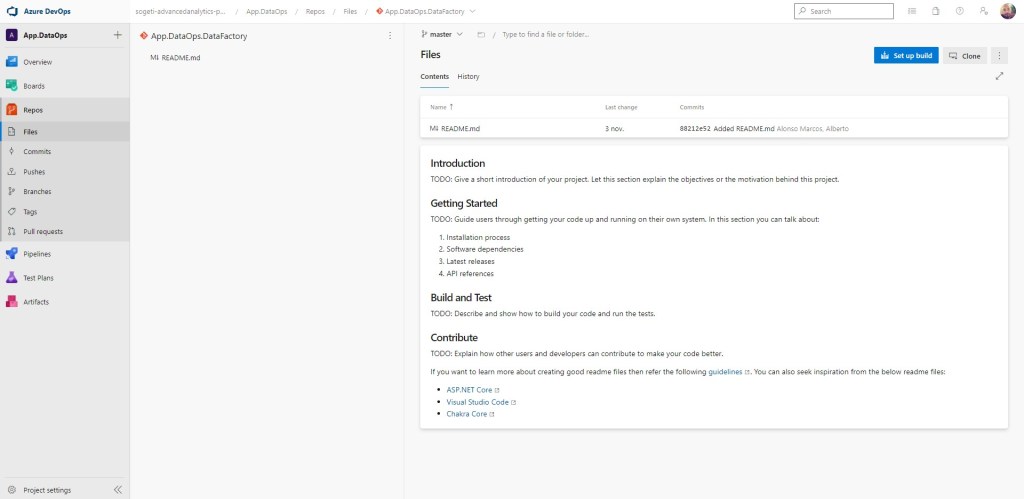
Task: Click the Set up build button
Action: (905, 56)
